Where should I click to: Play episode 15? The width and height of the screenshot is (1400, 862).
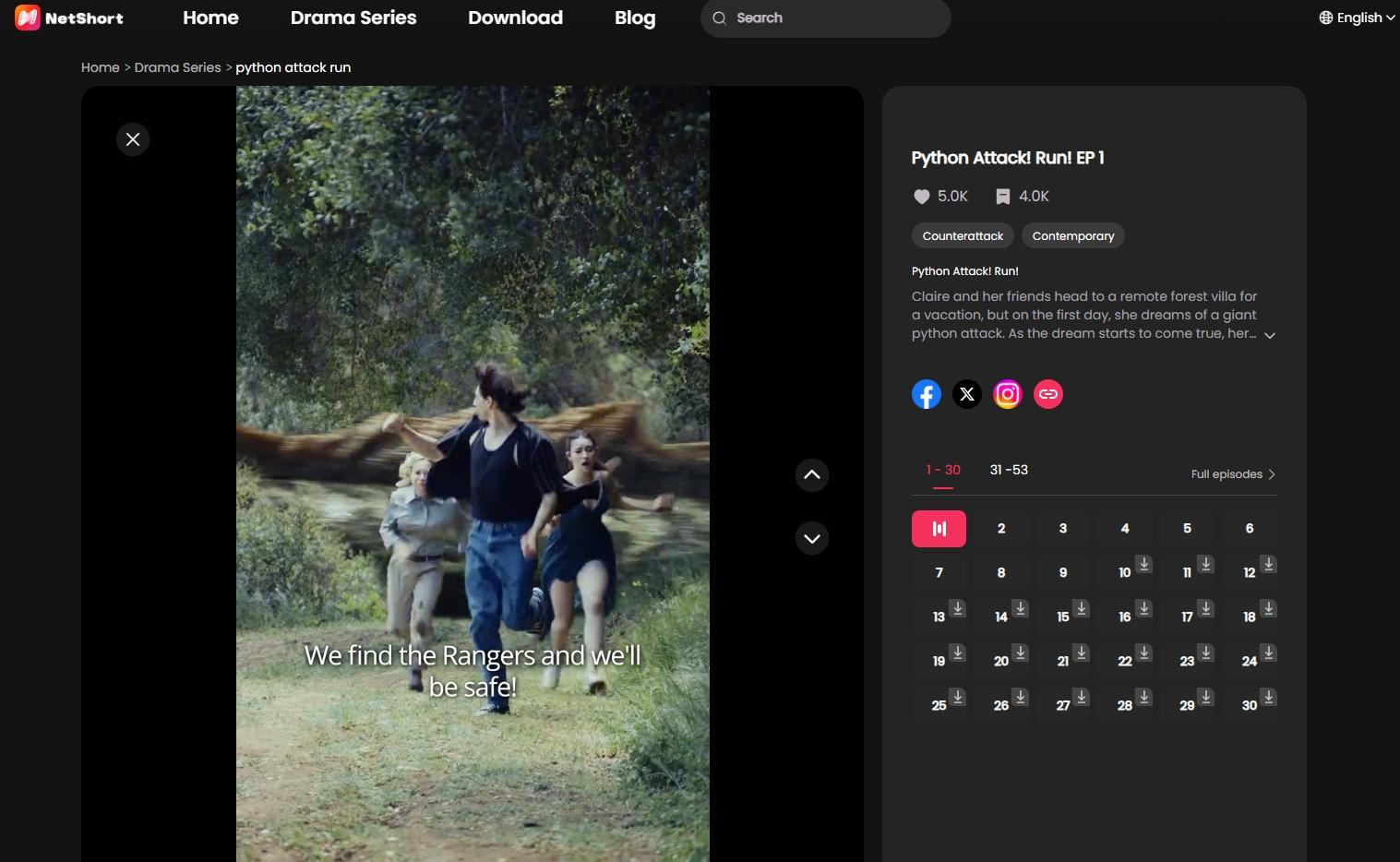point(1063,617)
